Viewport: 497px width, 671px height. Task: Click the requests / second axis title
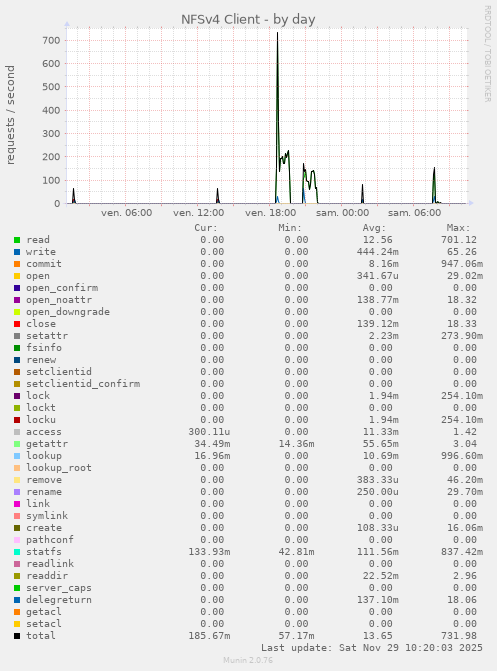[10, 115]
